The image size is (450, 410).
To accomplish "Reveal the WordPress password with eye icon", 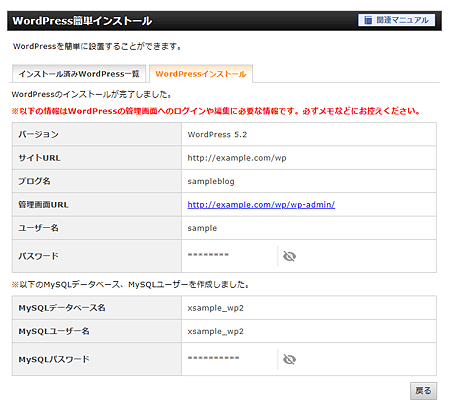I will [289, 256].
